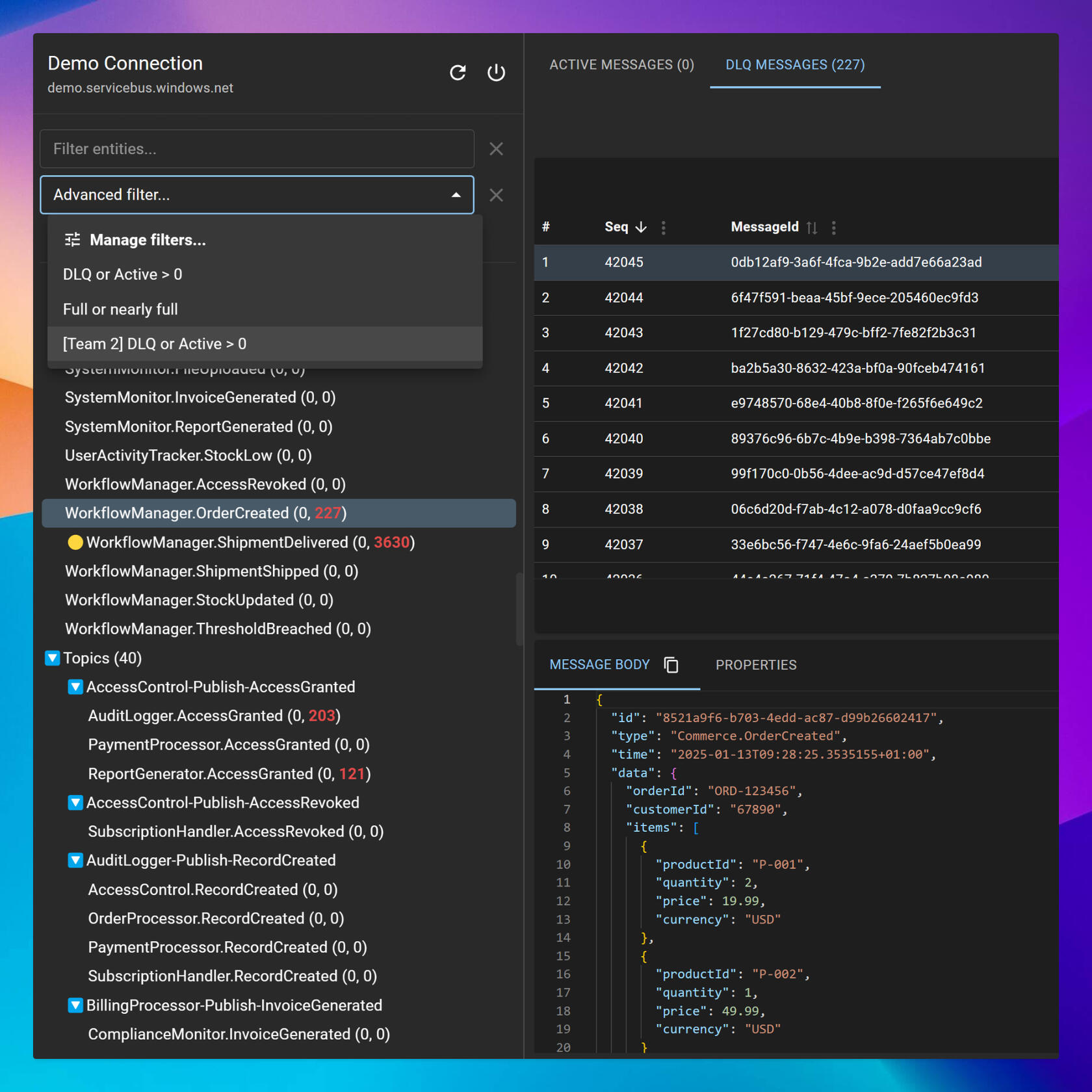Select WorkflowManager.ShipmentDelivered queue
This screenshot has height=1092, width=1092.
pyautogui.click(x=250, y=542)
